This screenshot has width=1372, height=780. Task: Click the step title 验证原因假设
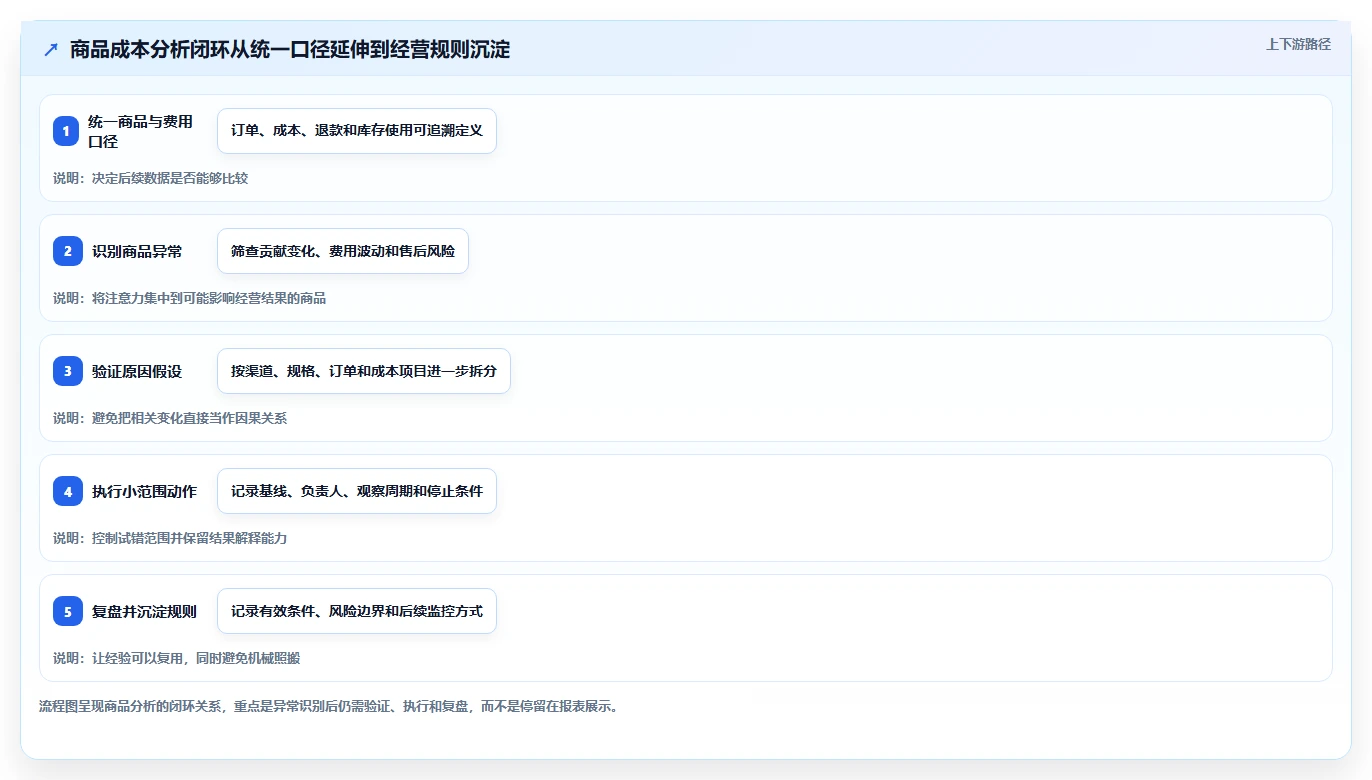click(137, 371)
